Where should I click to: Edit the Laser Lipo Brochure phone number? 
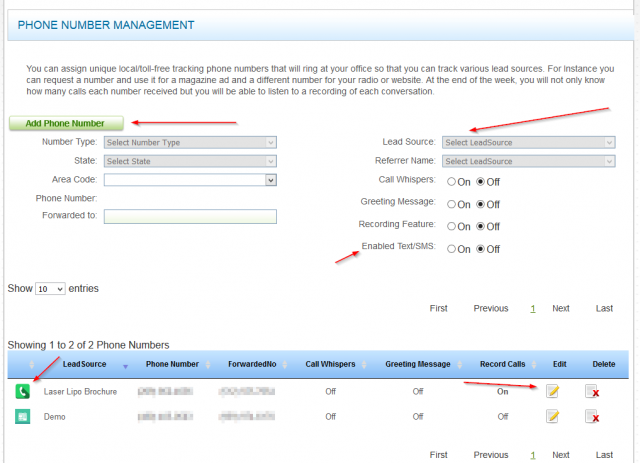click(x=553, y=391)
